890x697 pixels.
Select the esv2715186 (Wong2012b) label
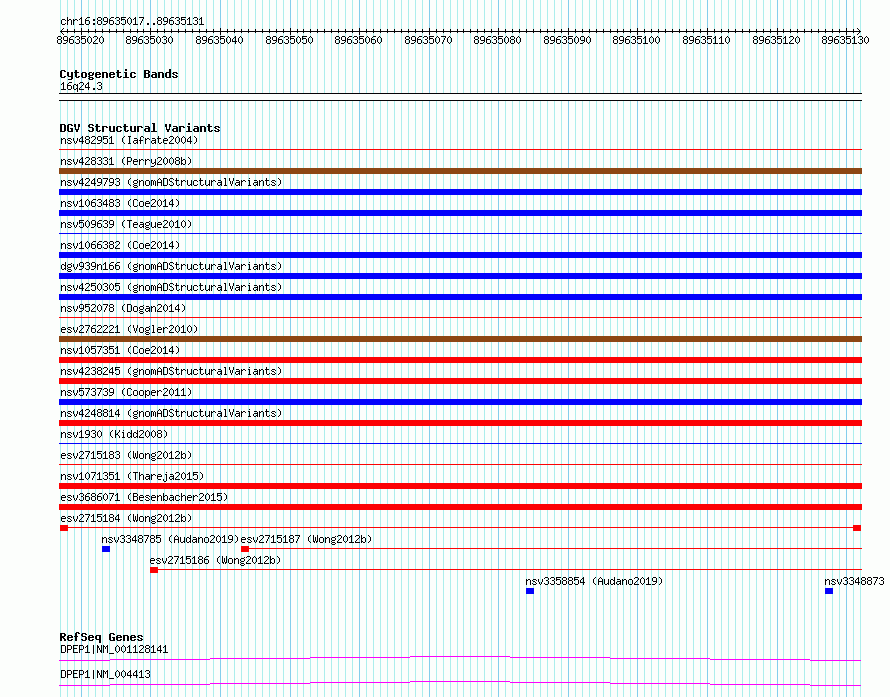pyautogui.click(x=215, y=560)
